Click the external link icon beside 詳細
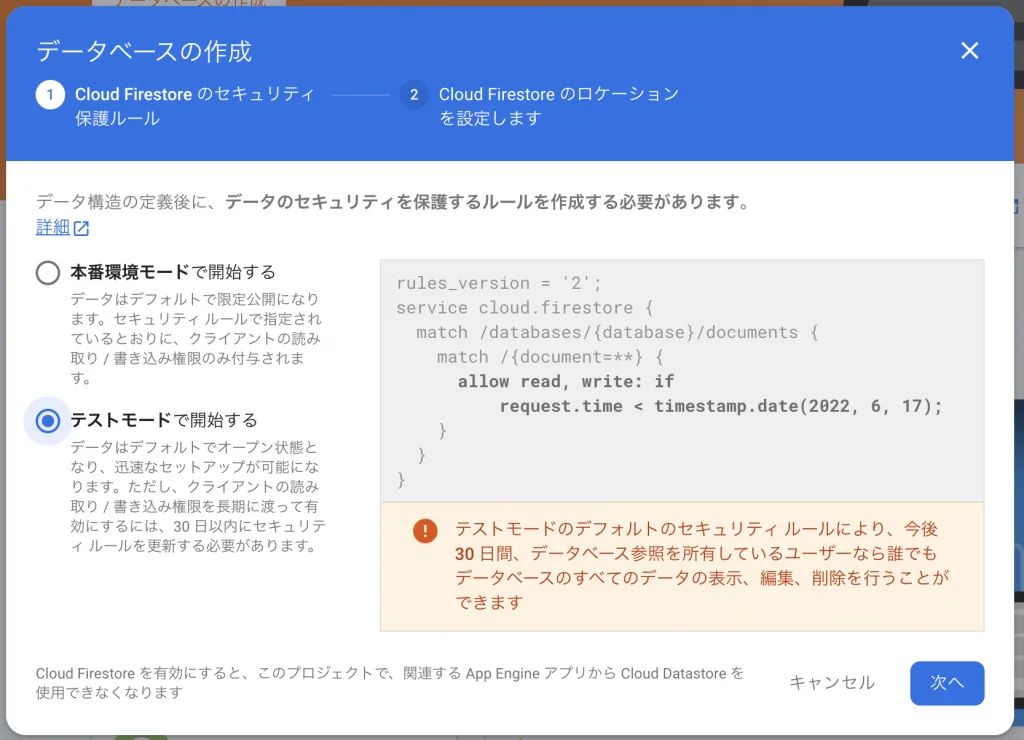The width and height of the screenshot is (1024, 740). (x=82, y=228)
